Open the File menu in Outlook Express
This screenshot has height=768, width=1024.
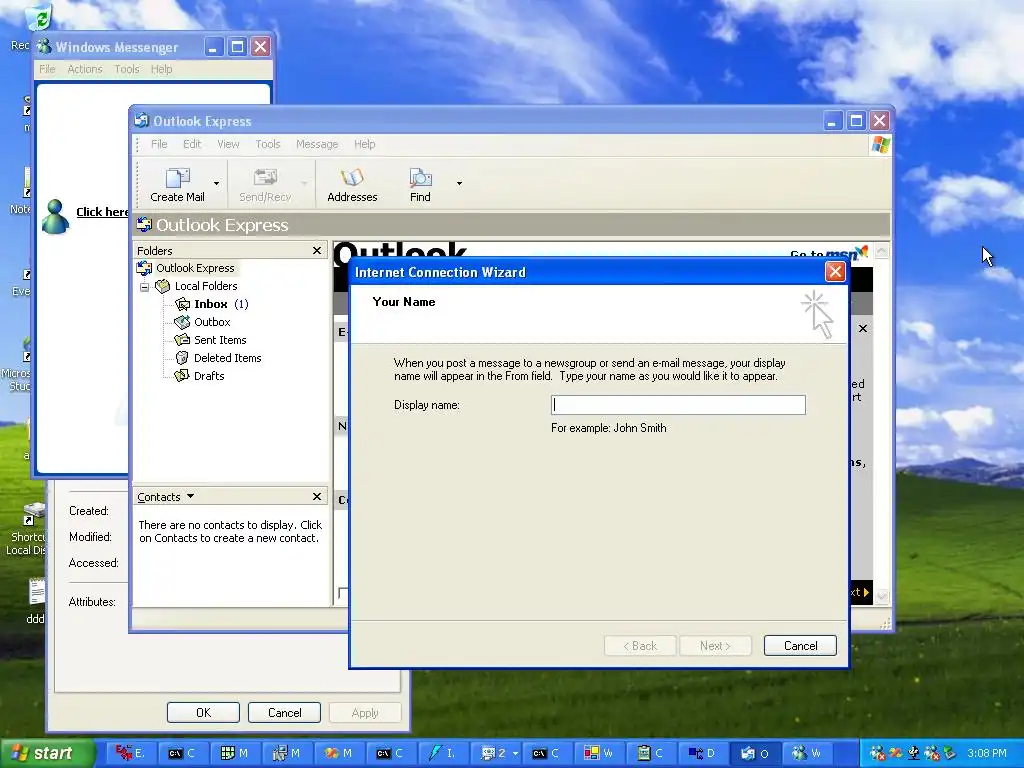click(x=159, y=144)
